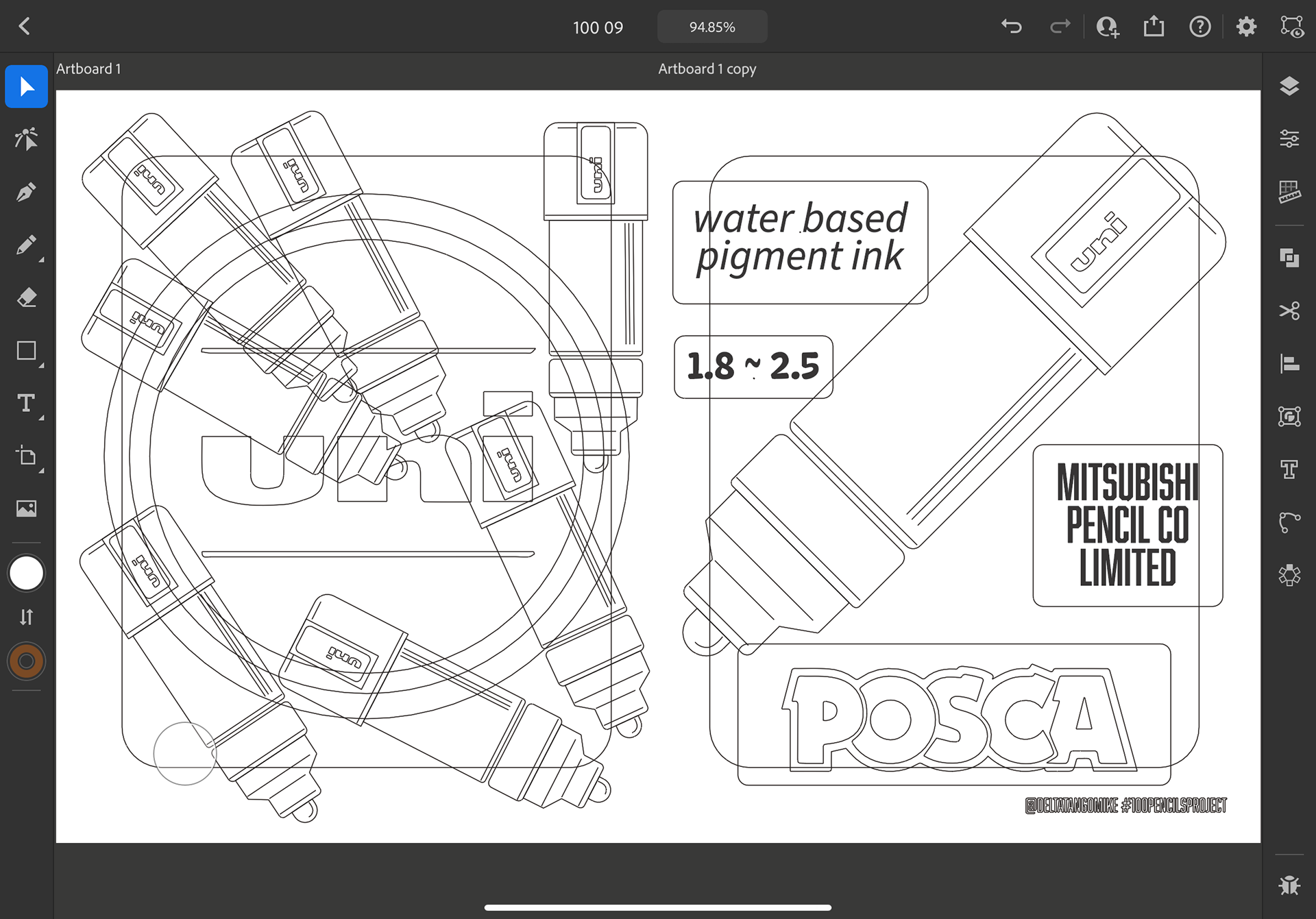Expand Type tool options triangle
Viewport: 1316px width, 919px height.
[41, 418]
